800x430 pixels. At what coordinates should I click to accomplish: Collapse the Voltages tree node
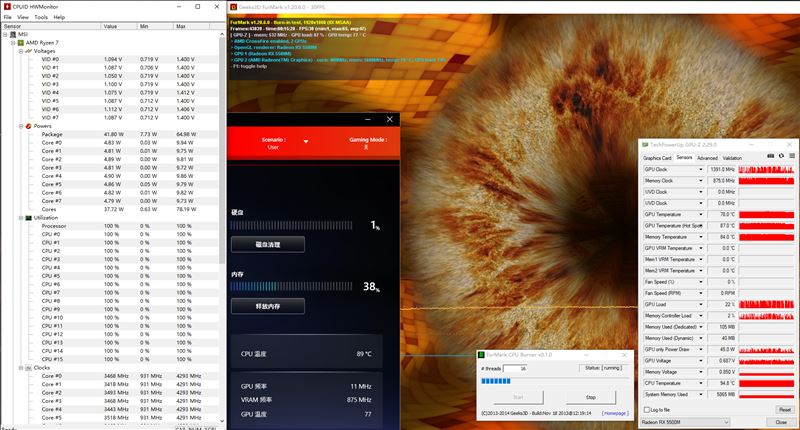click(x=21, y=51)
